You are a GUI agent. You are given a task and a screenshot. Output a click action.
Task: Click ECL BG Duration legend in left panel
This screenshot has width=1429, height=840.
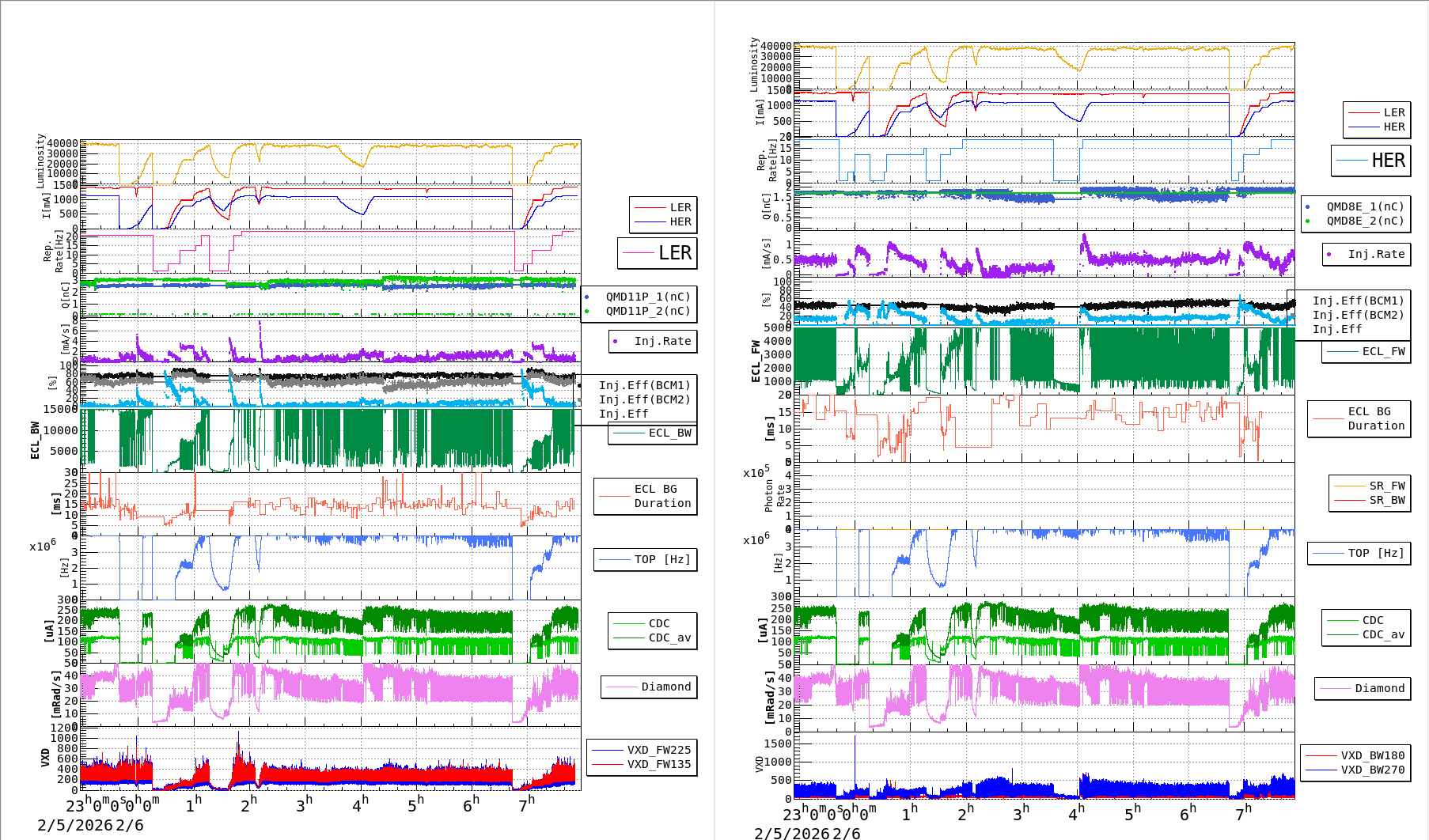tap(646, 497)
